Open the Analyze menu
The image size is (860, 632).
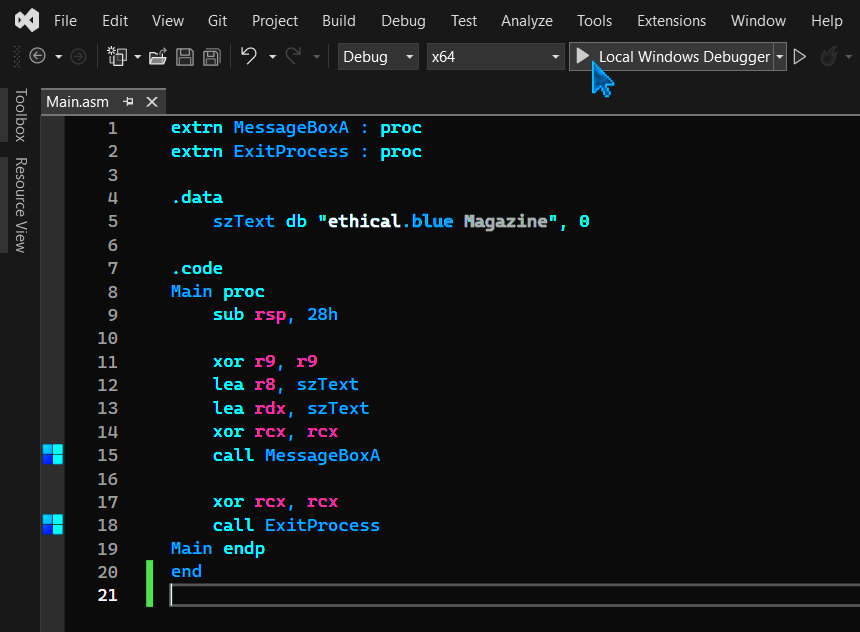[x=527, y=21]
